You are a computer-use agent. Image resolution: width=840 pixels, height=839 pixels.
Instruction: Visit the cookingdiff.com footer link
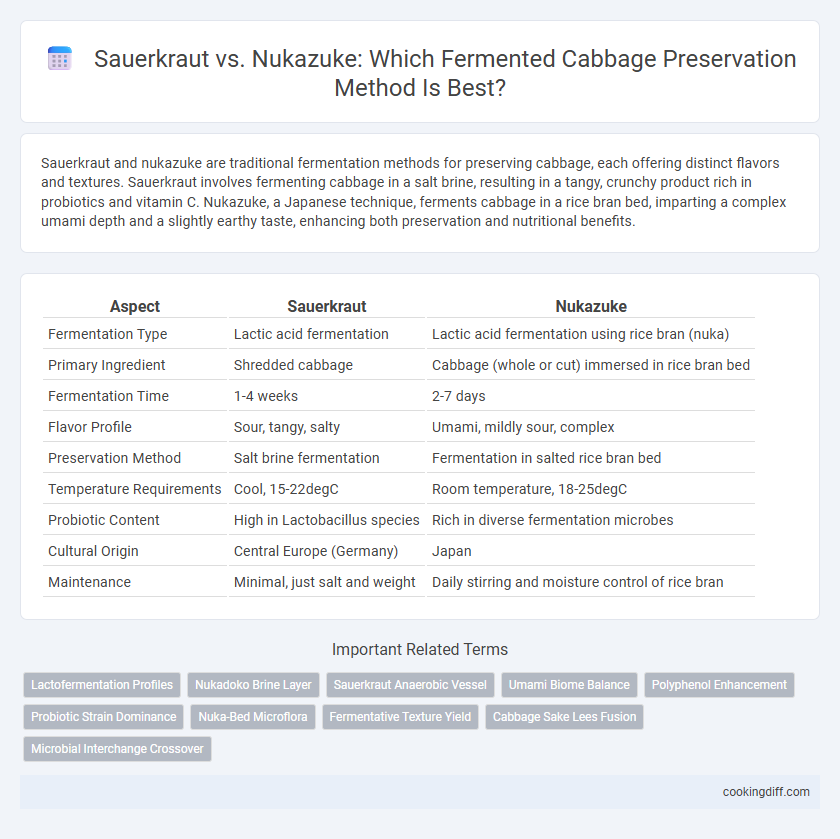coord(766,792)
